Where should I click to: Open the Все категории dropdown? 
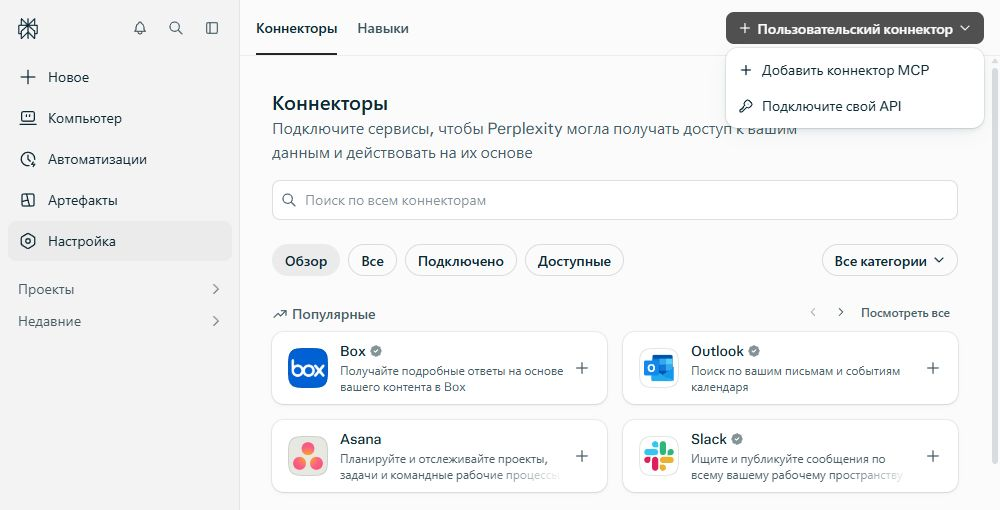coord(890,261)
